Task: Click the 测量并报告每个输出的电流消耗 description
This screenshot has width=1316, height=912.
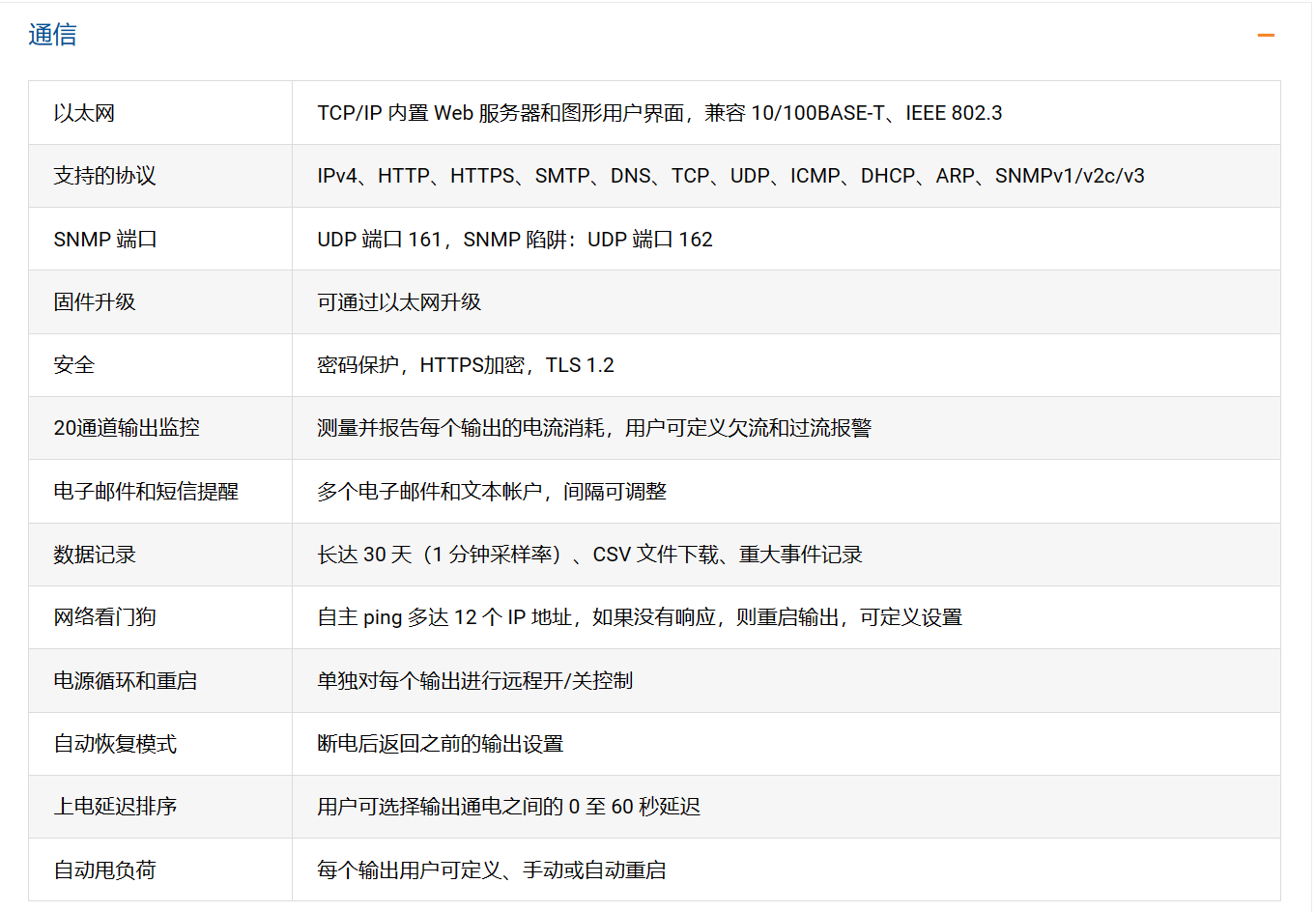Action: coord(594,428)
